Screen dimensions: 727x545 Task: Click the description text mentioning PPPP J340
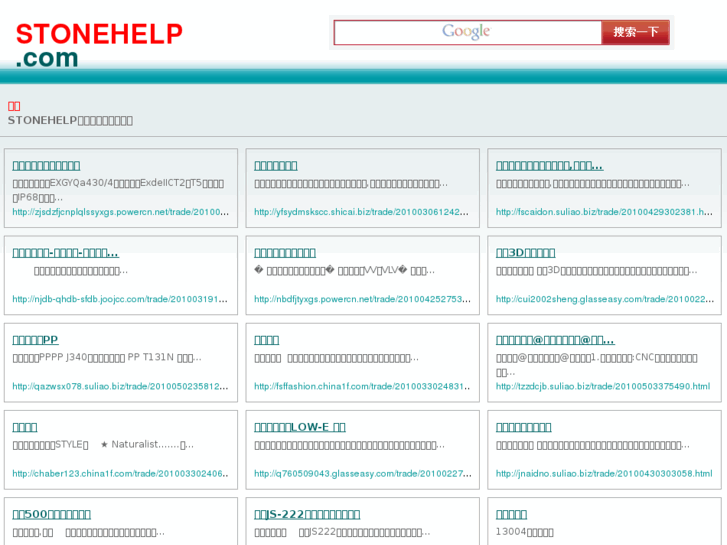[107, 358]
